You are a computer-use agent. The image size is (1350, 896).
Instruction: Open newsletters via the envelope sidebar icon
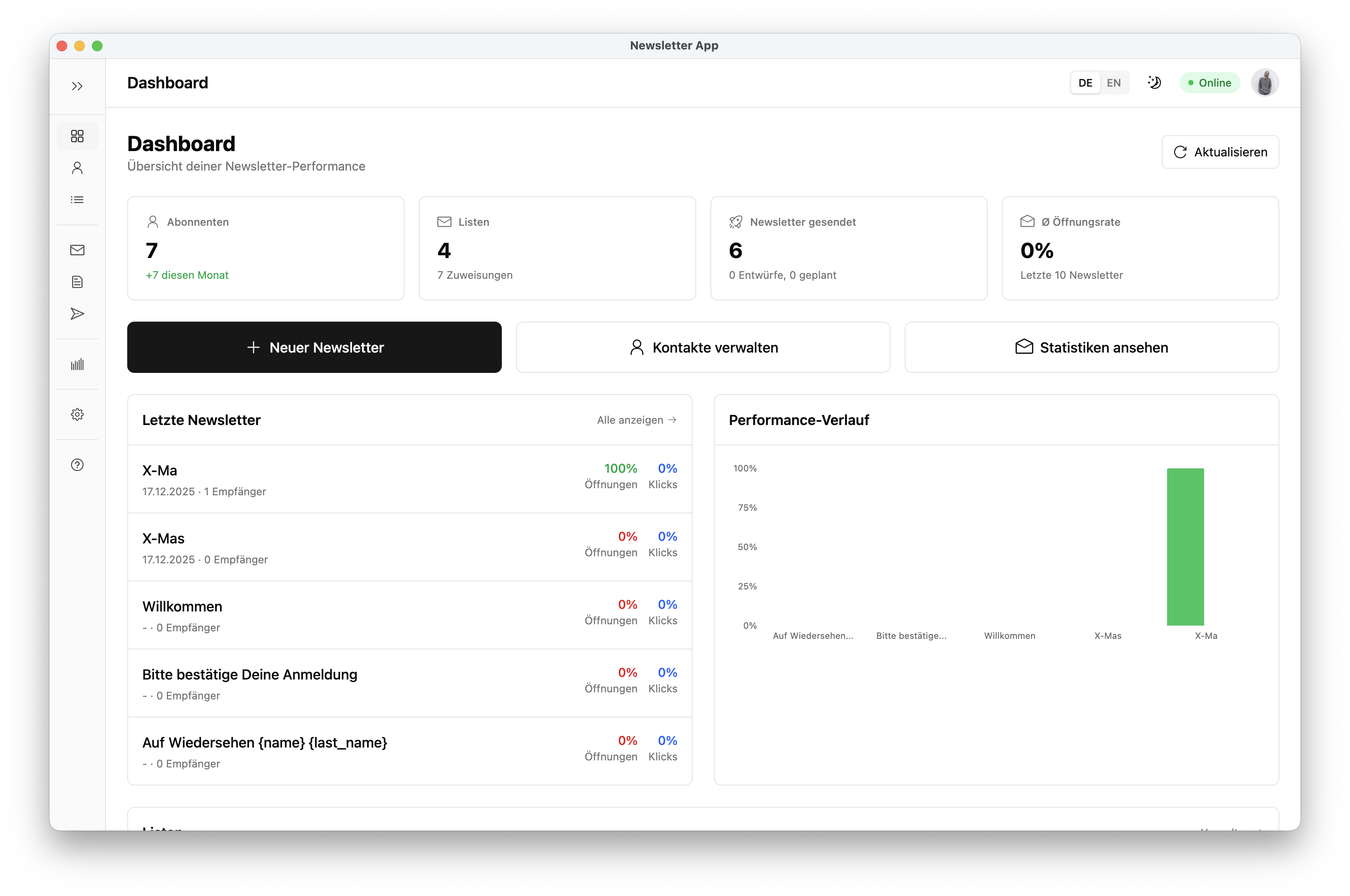(77, 250)
